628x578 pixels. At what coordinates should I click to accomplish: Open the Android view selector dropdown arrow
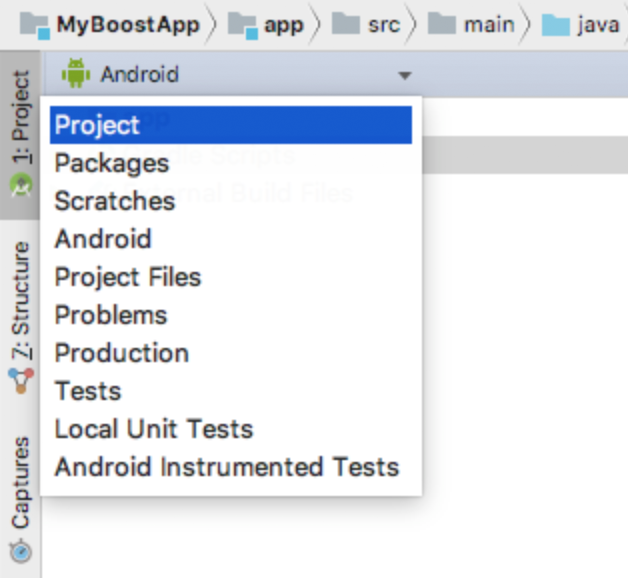[405, 75]
